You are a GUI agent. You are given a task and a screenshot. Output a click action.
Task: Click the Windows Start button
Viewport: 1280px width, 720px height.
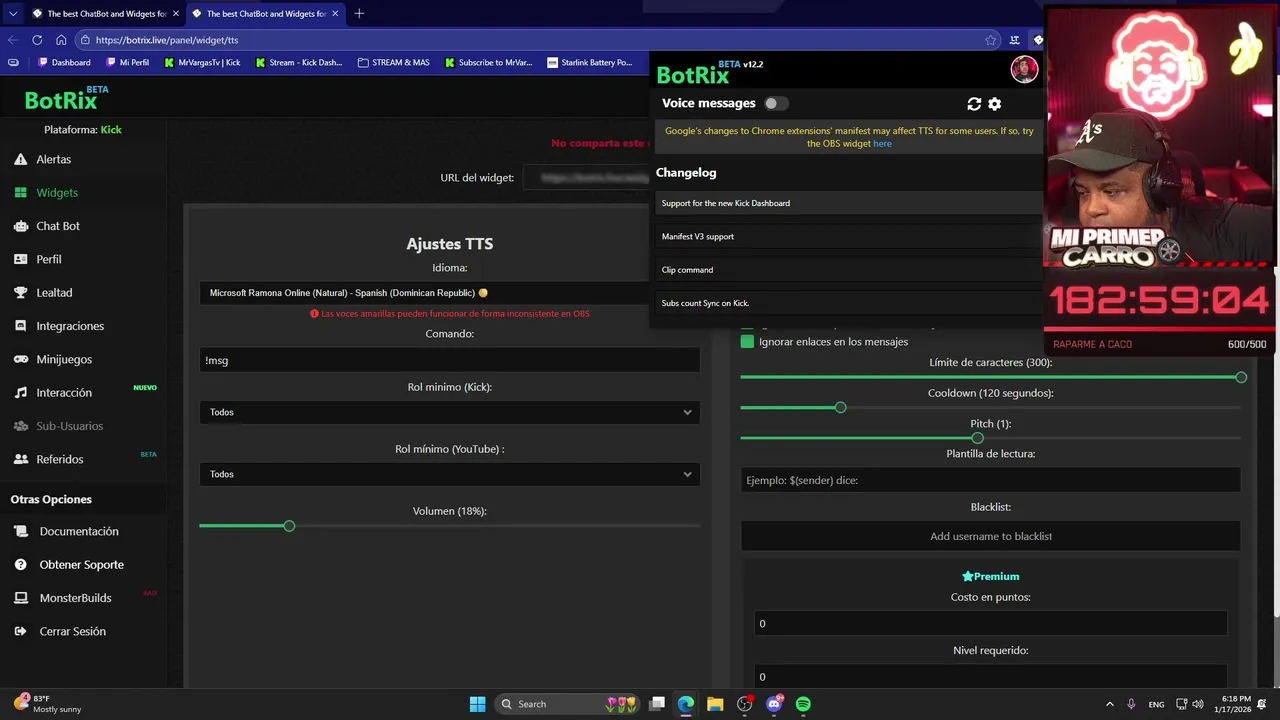click(477, 704)
